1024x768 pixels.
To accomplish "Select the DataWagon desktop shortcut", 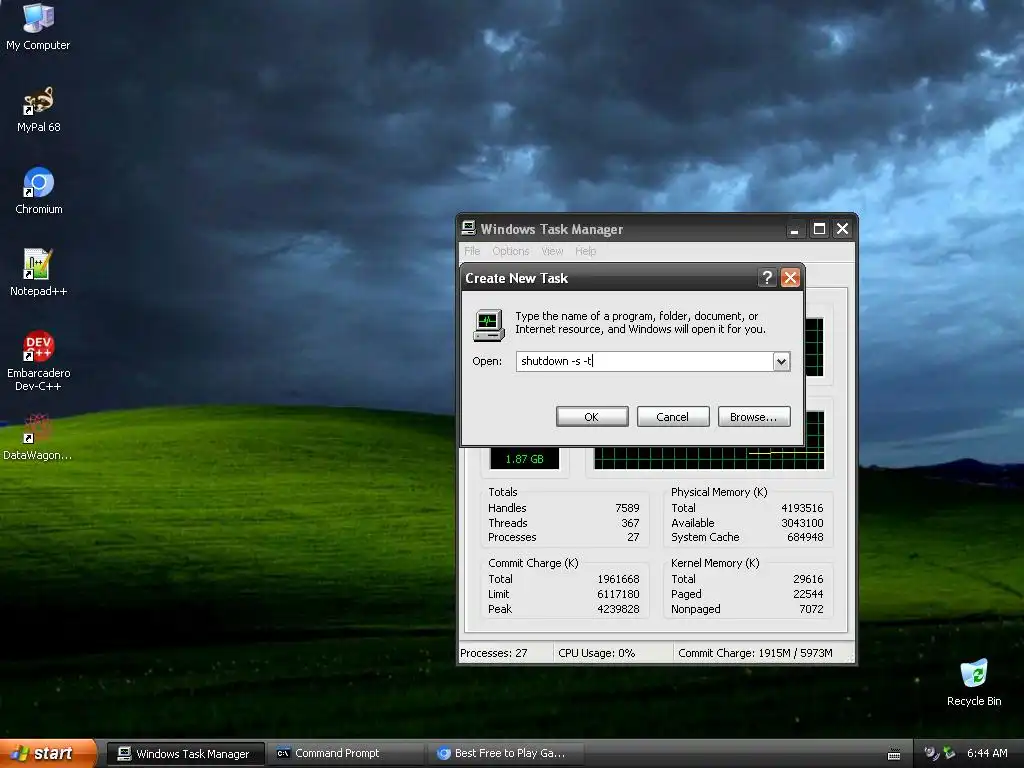I will (37, 437).
